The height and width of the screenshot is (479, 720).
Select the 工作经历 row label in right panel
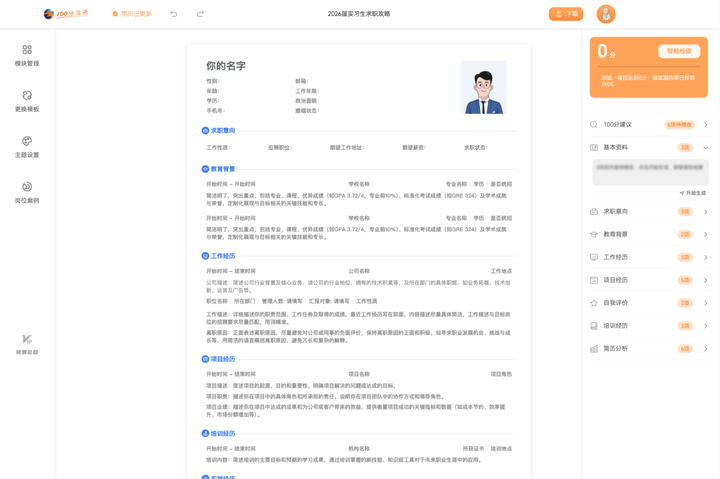615,257
